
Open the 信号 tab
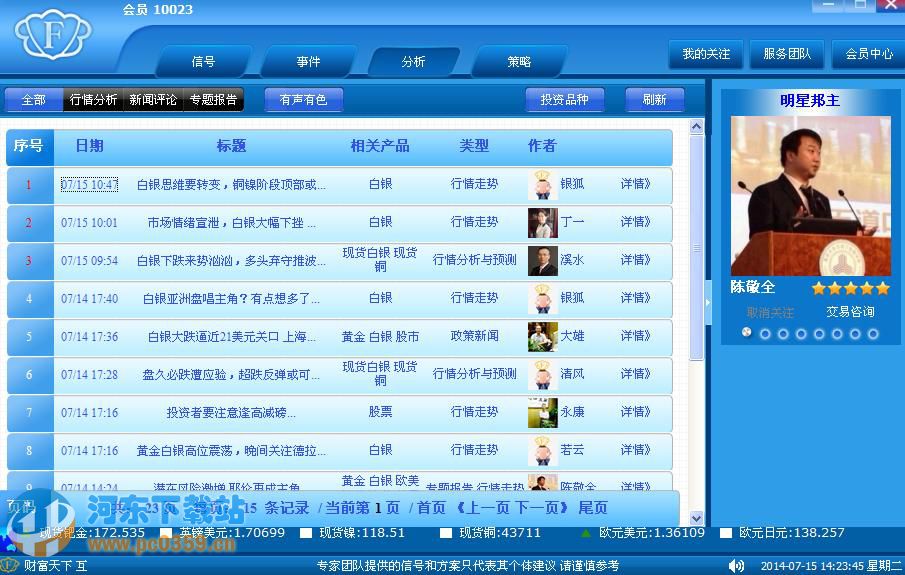(203, 61)
